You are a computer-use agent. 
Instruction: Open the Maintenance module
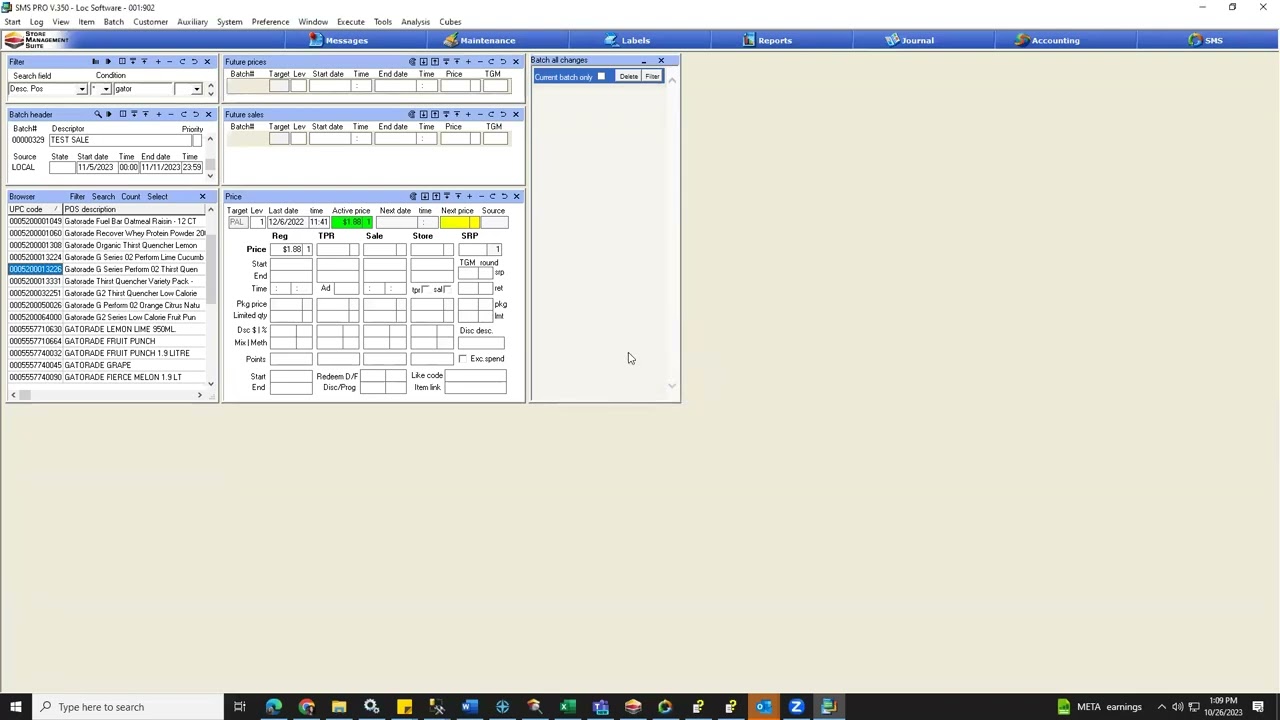click(x=480, y=40)
